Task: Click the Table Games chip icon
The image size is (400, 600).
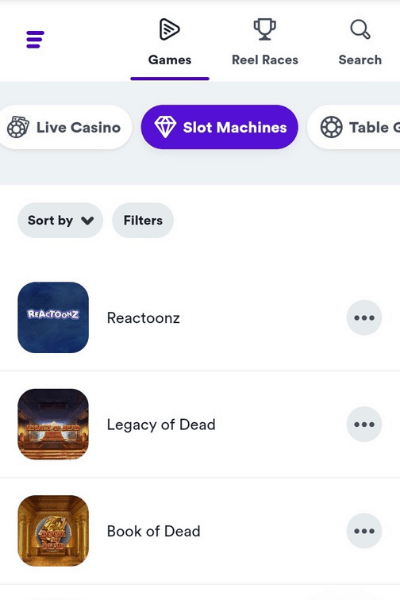Action: (331, 127)
